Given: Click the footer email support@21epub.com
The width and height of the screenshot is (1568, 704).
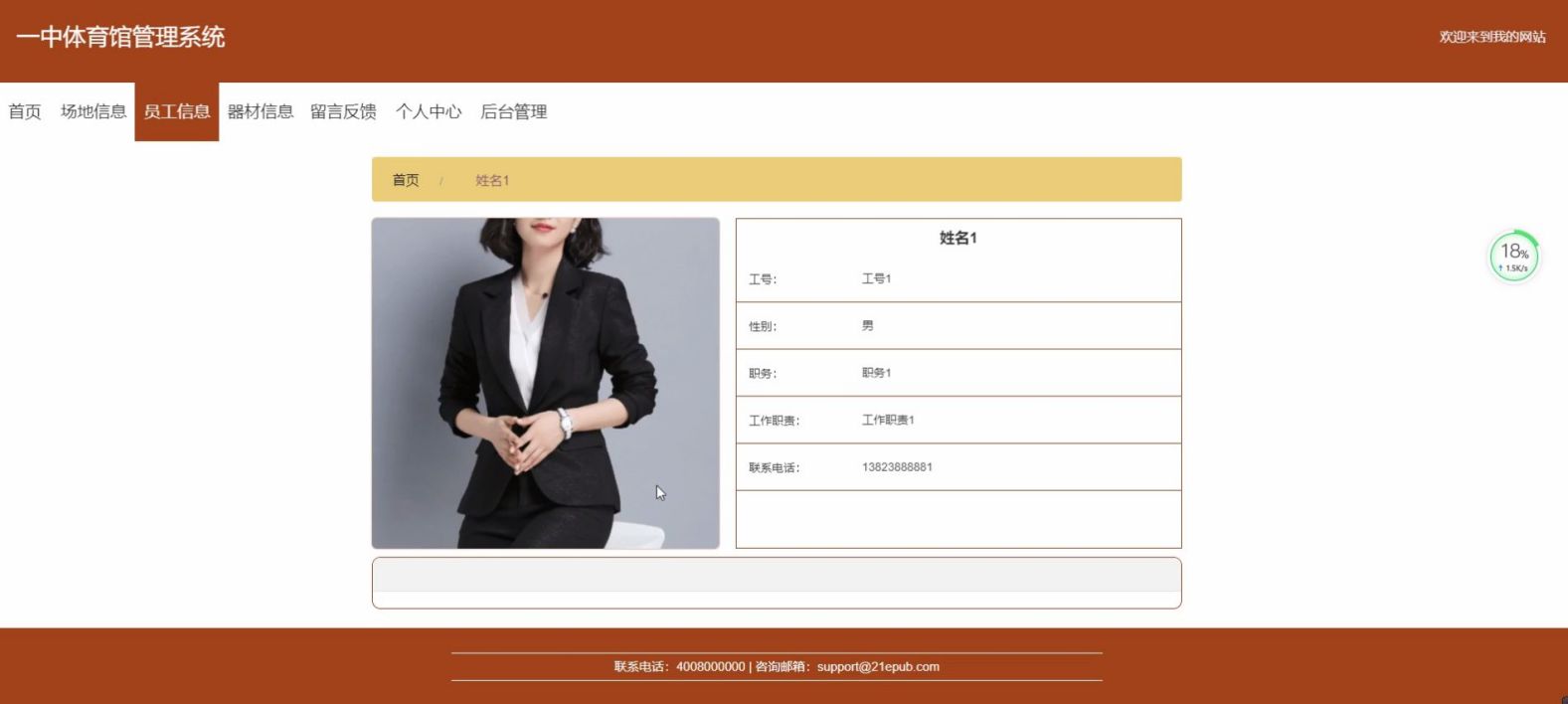Looking at the screenshot, I should pos(878,667).
